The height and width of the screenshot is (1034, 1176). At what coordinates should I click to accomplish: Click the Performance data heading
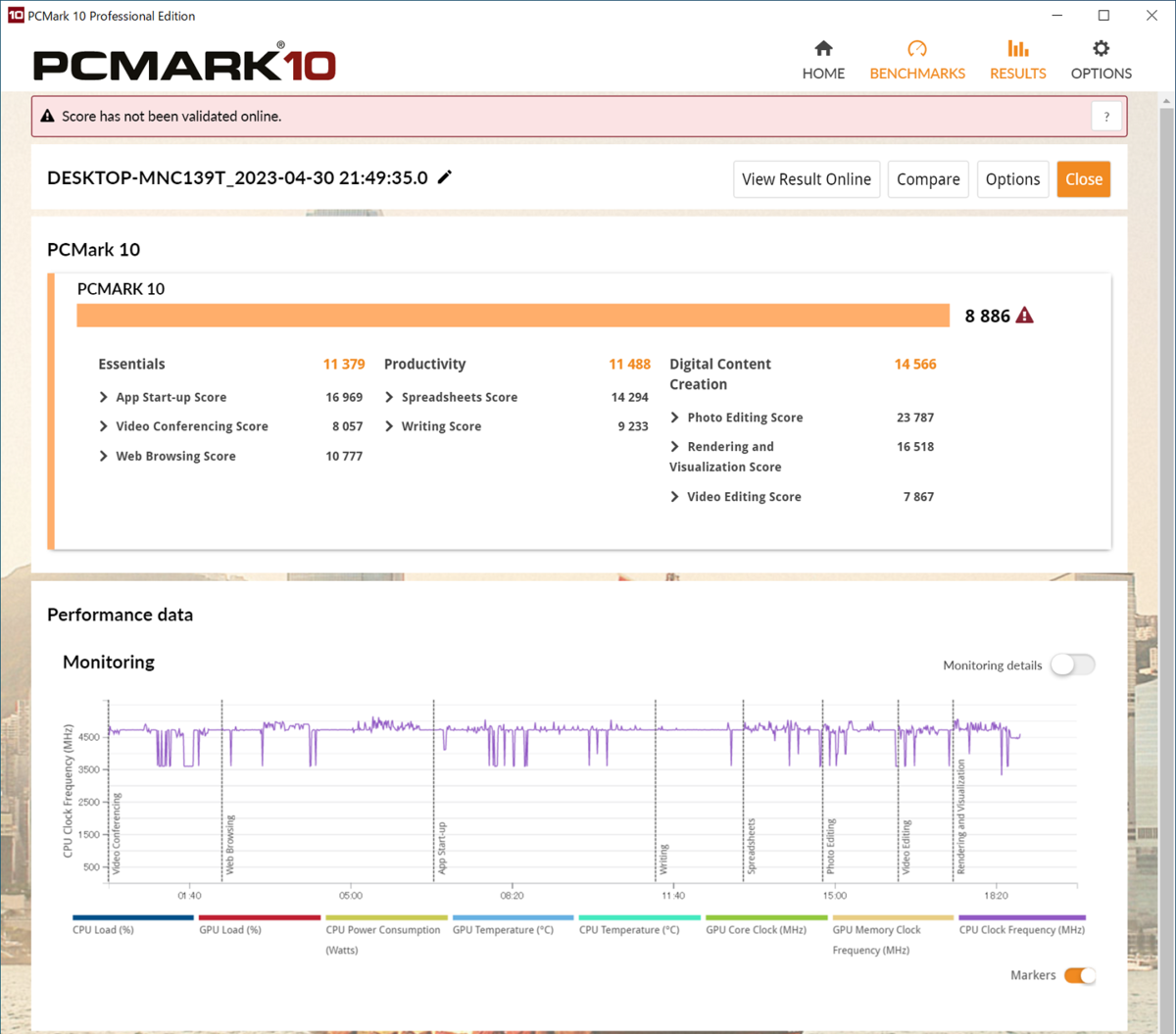pos(120,615)
